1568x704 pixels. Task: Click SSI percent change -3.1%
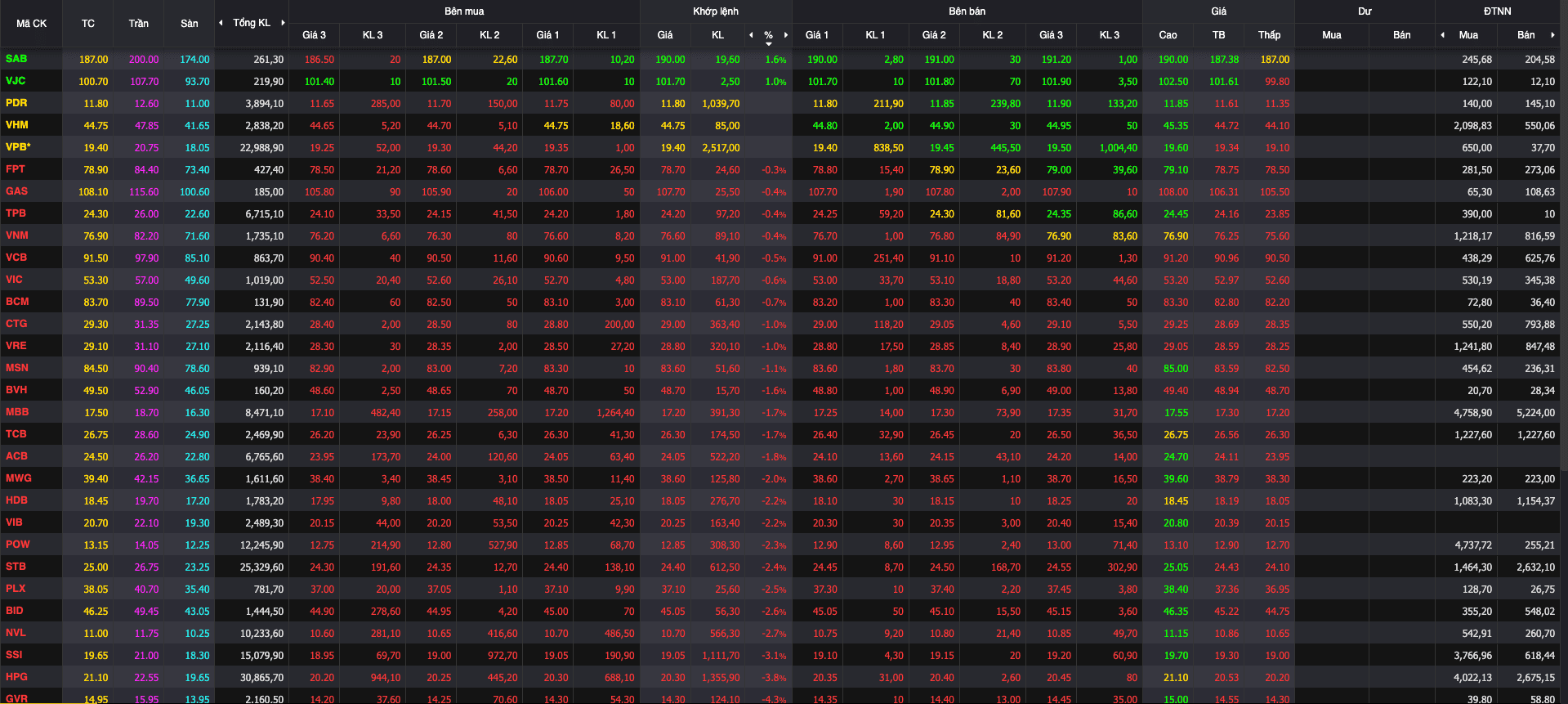pos(774,656)
